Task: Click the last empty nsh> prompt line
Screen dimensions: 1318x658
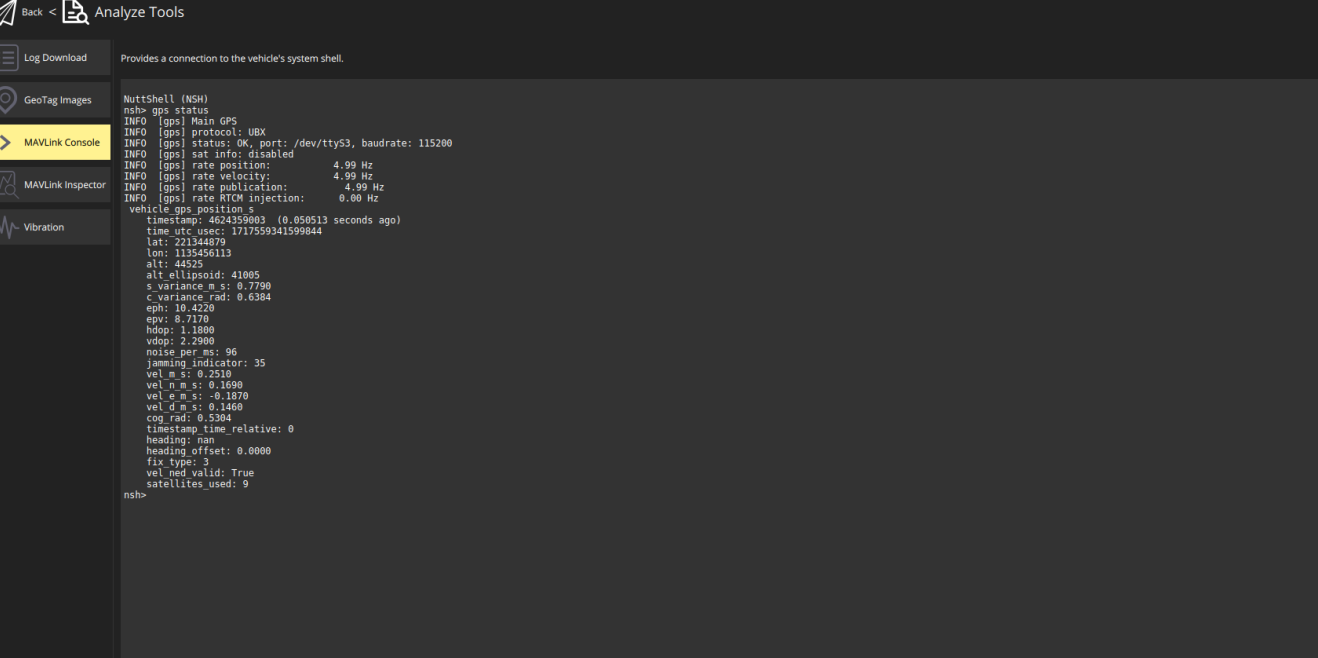Action: tap(135, 495)
